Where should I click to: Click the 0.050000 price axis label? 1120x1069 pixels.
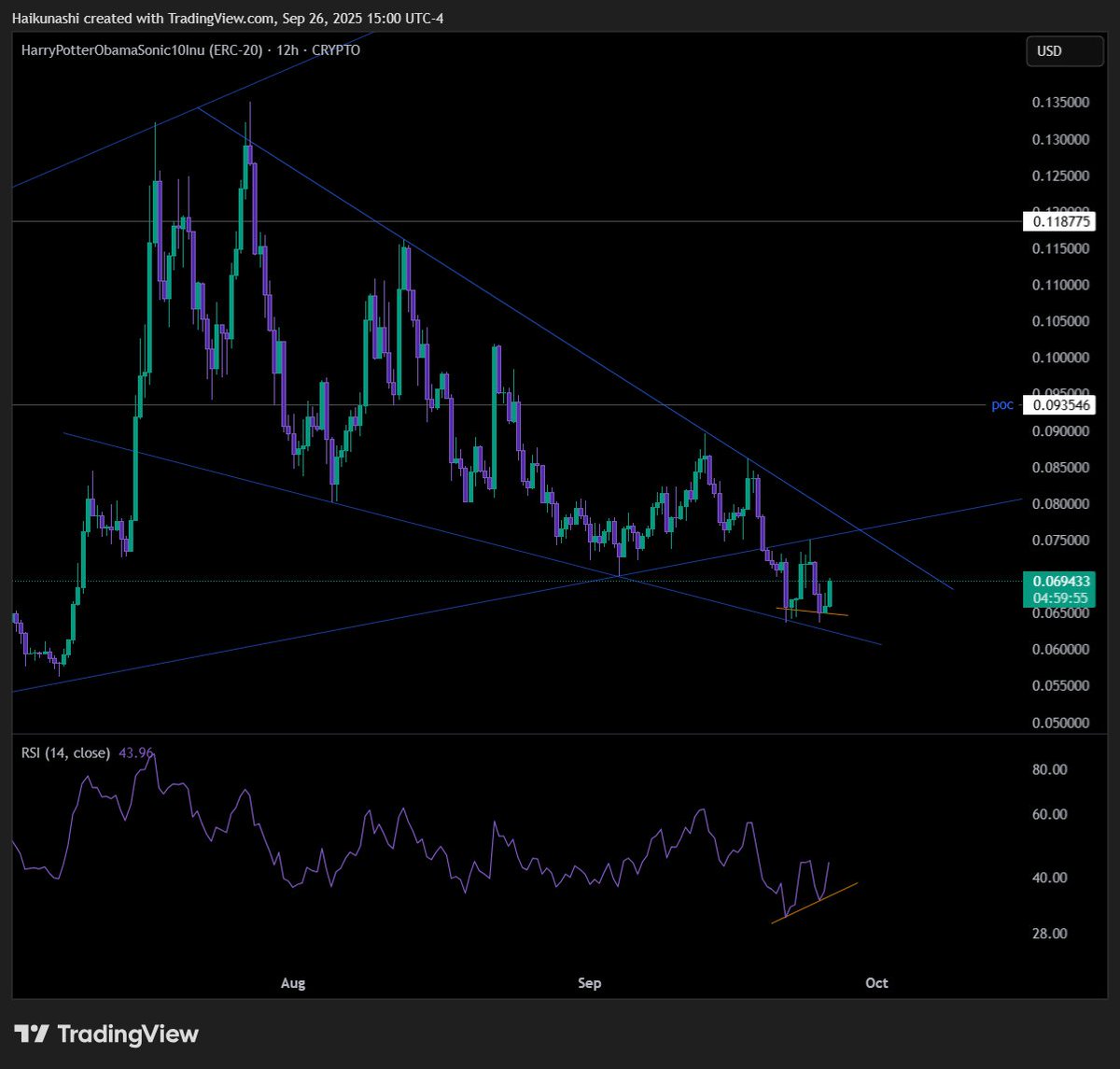point(1062,724)
